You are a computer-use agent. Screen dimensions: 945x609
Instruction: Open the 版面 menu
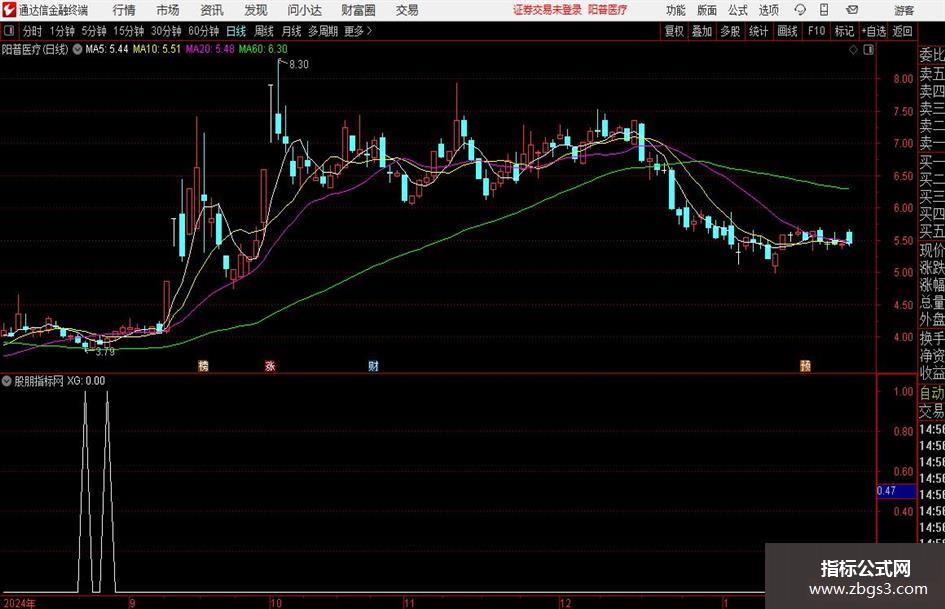coord(706,10)
